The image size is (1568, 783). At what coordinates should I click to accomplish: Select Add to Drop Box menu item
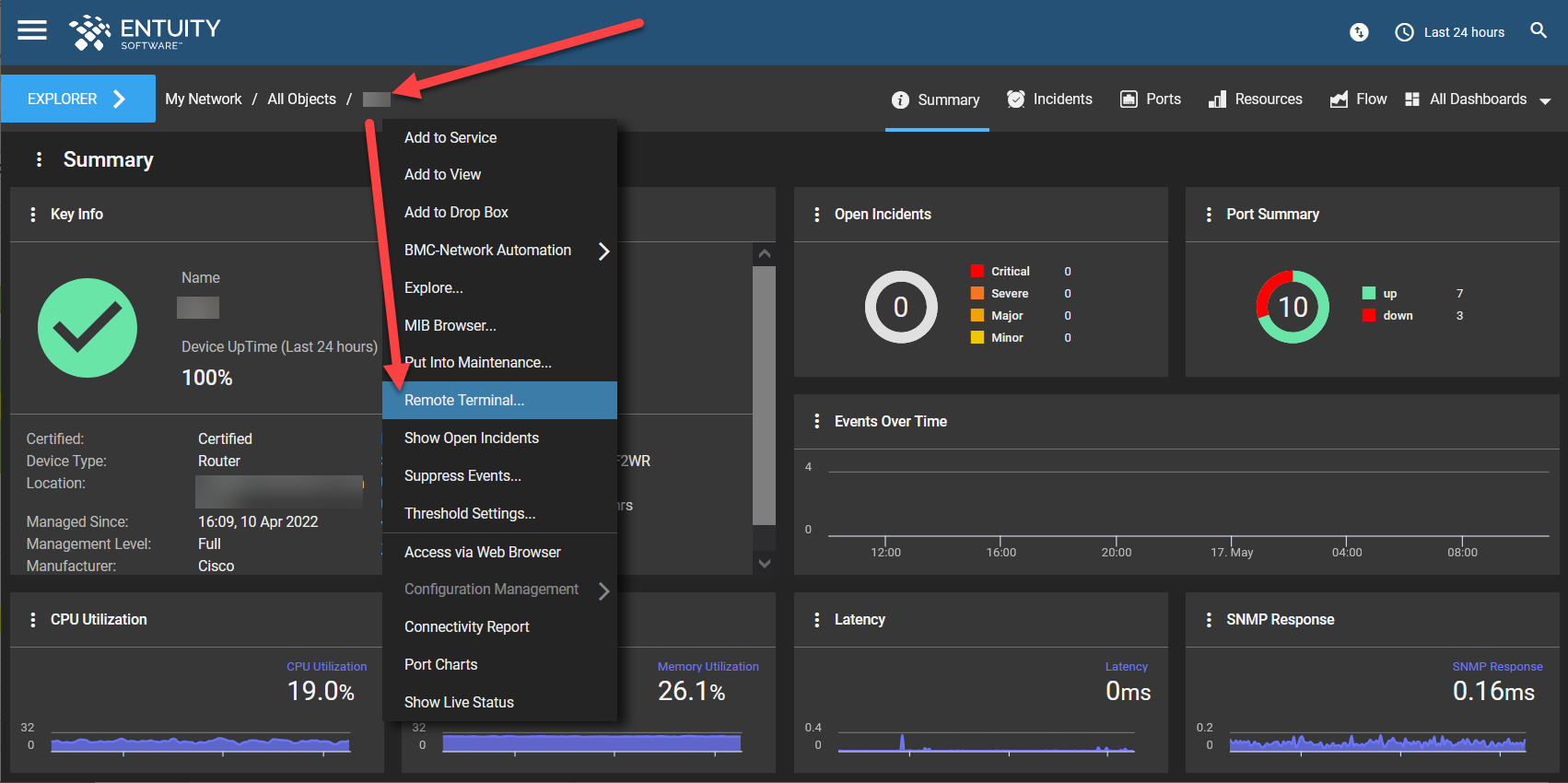(x=499, y=212)
